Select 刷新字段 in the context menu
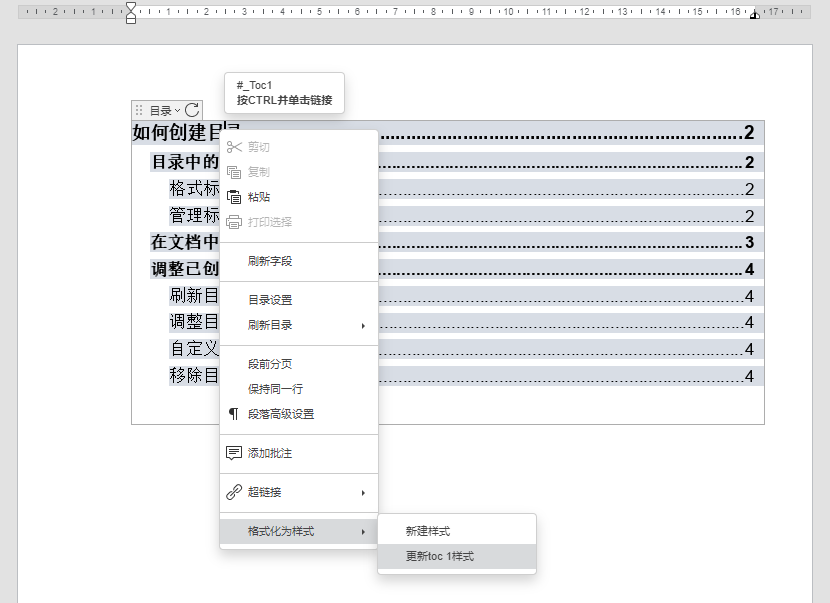 click(299, 261)
